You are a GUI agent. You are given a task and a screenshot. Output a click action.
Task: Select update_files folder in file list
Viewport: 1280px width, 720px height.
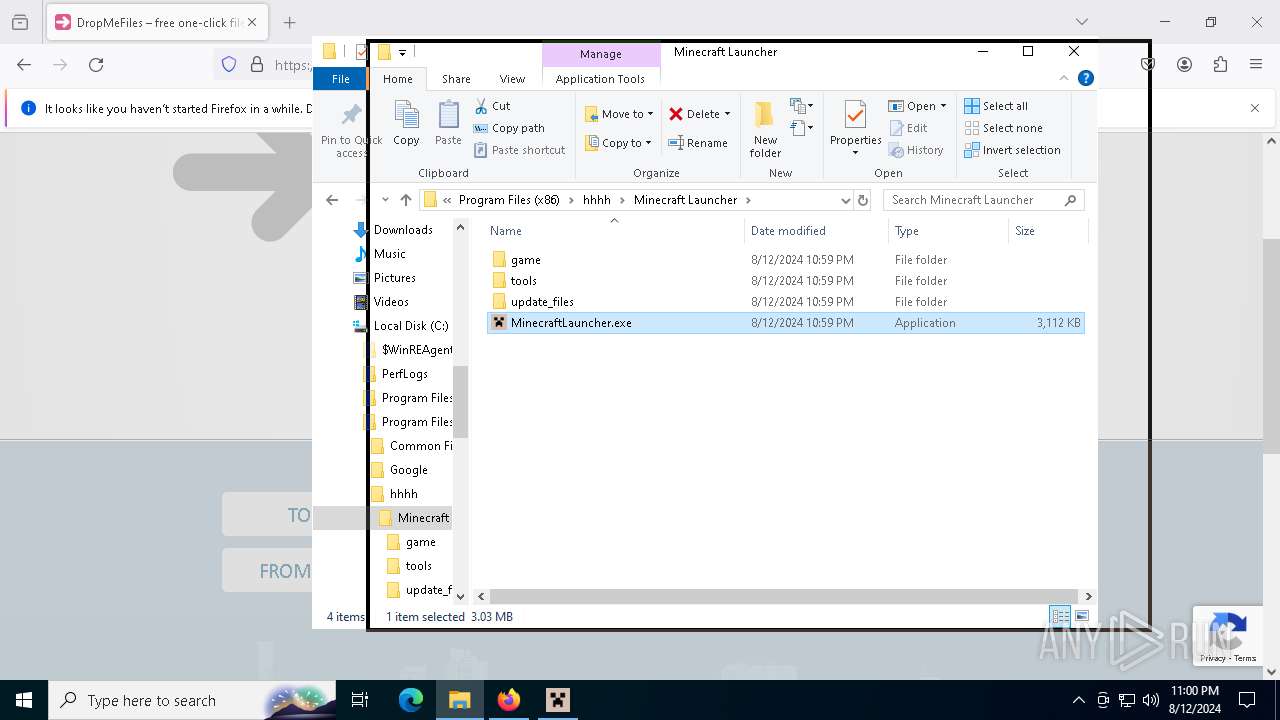point(542,302)
